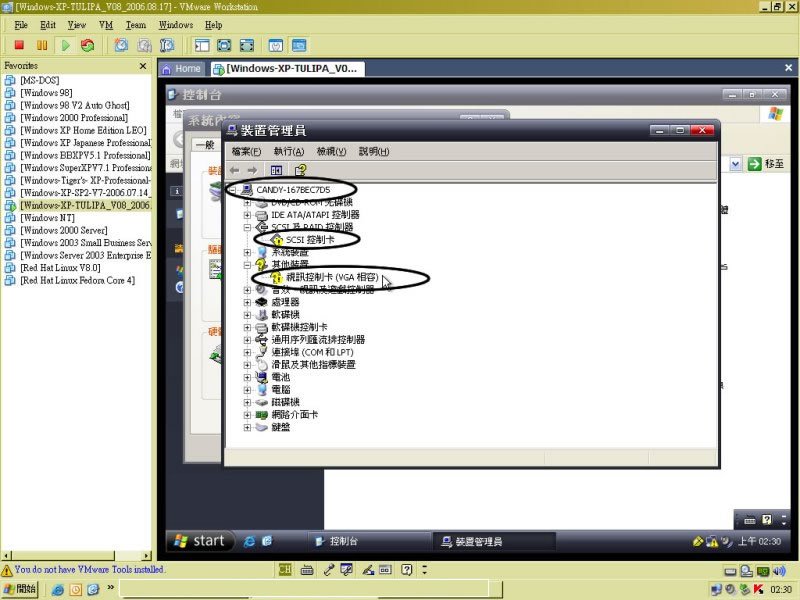
Task: Open the host 開始 start menu
Action: click(x=20, y=589)
